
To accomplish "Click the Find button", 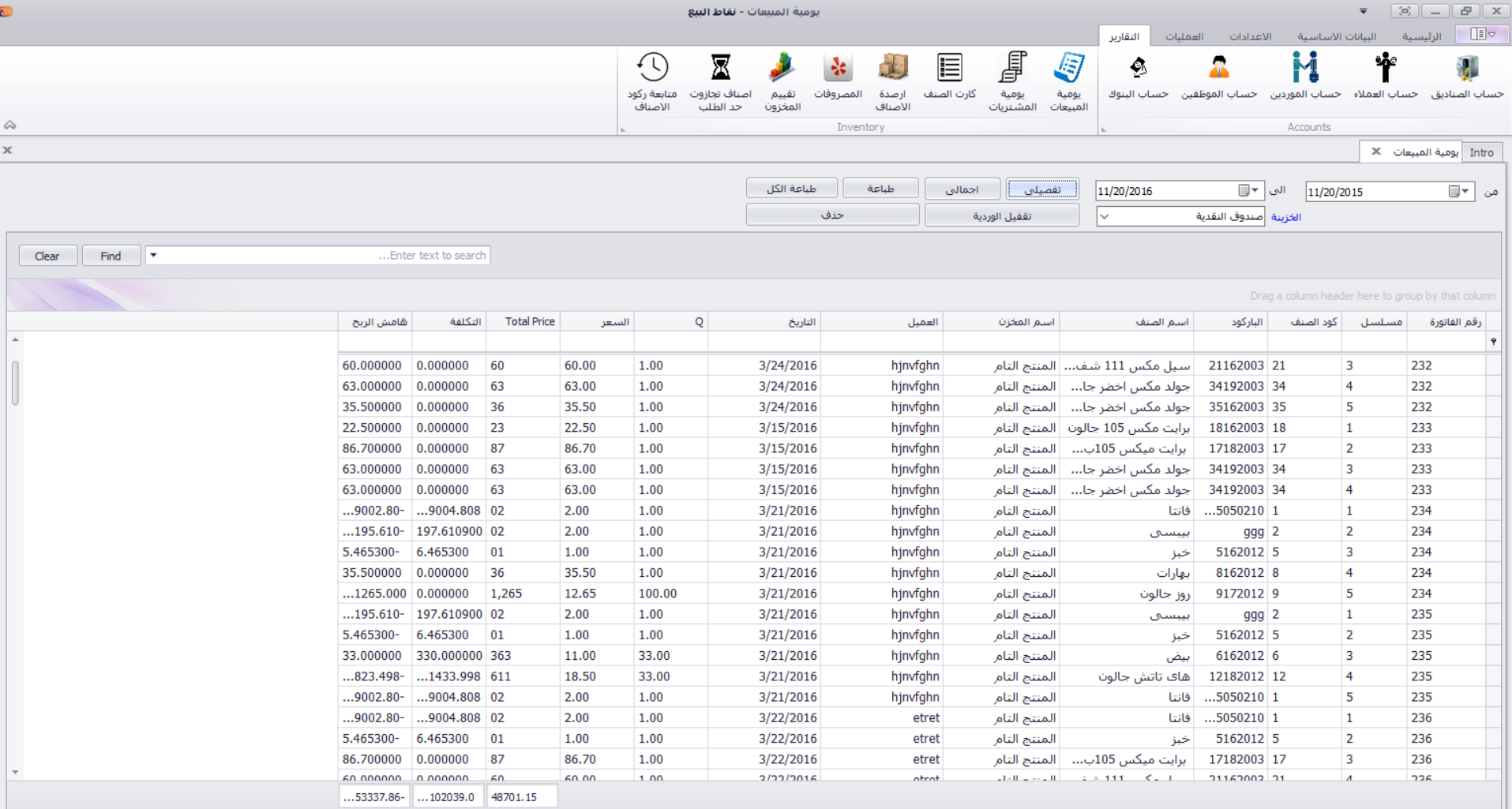I will [x=111, y=256].
